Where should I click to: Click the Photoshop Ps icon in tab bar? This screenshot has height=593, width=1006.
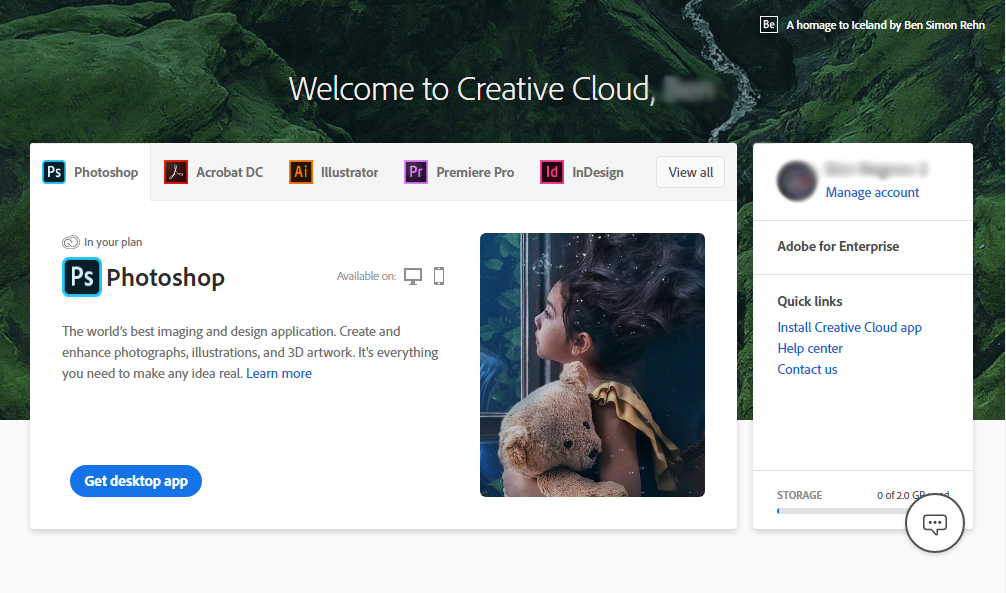coord(54,172)
